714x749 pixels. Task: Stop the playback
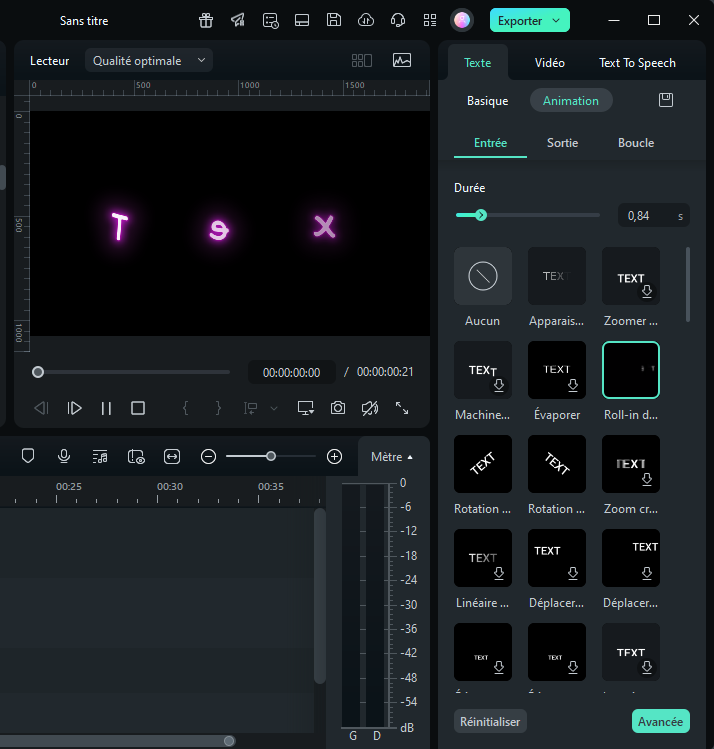pos(138,408)
